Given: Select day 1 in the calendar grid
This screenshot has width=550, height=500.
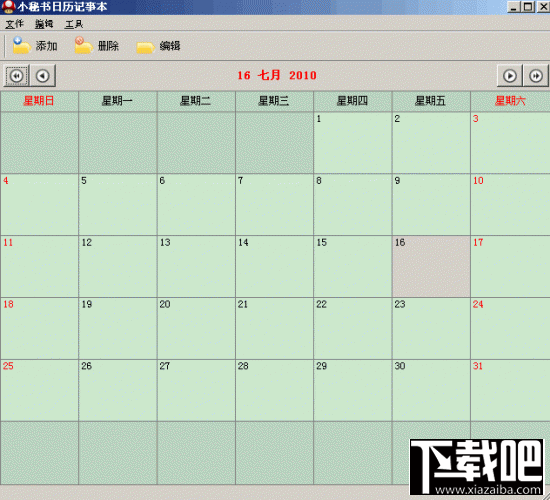Looking at the screenshot, I should [353, 143].
